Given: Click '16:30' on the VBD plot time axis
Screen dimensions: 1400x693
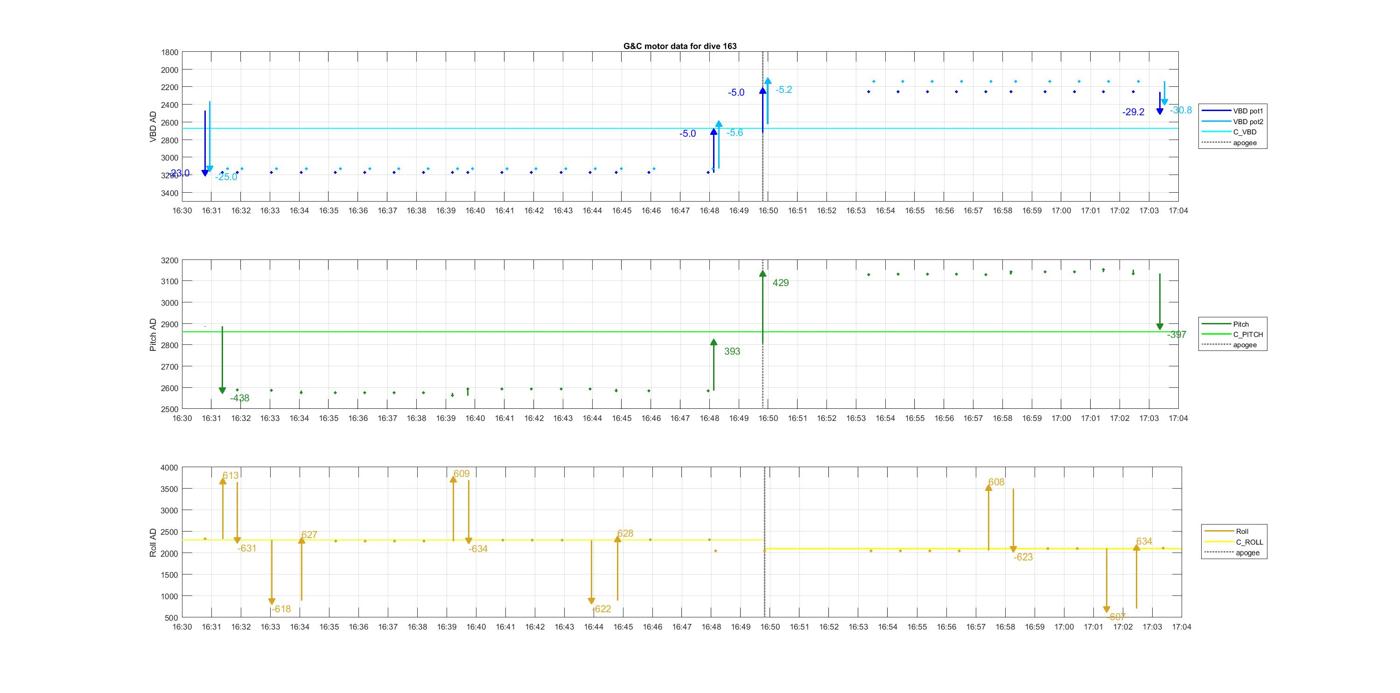Looking at the screenshot, I should (182, 211).
